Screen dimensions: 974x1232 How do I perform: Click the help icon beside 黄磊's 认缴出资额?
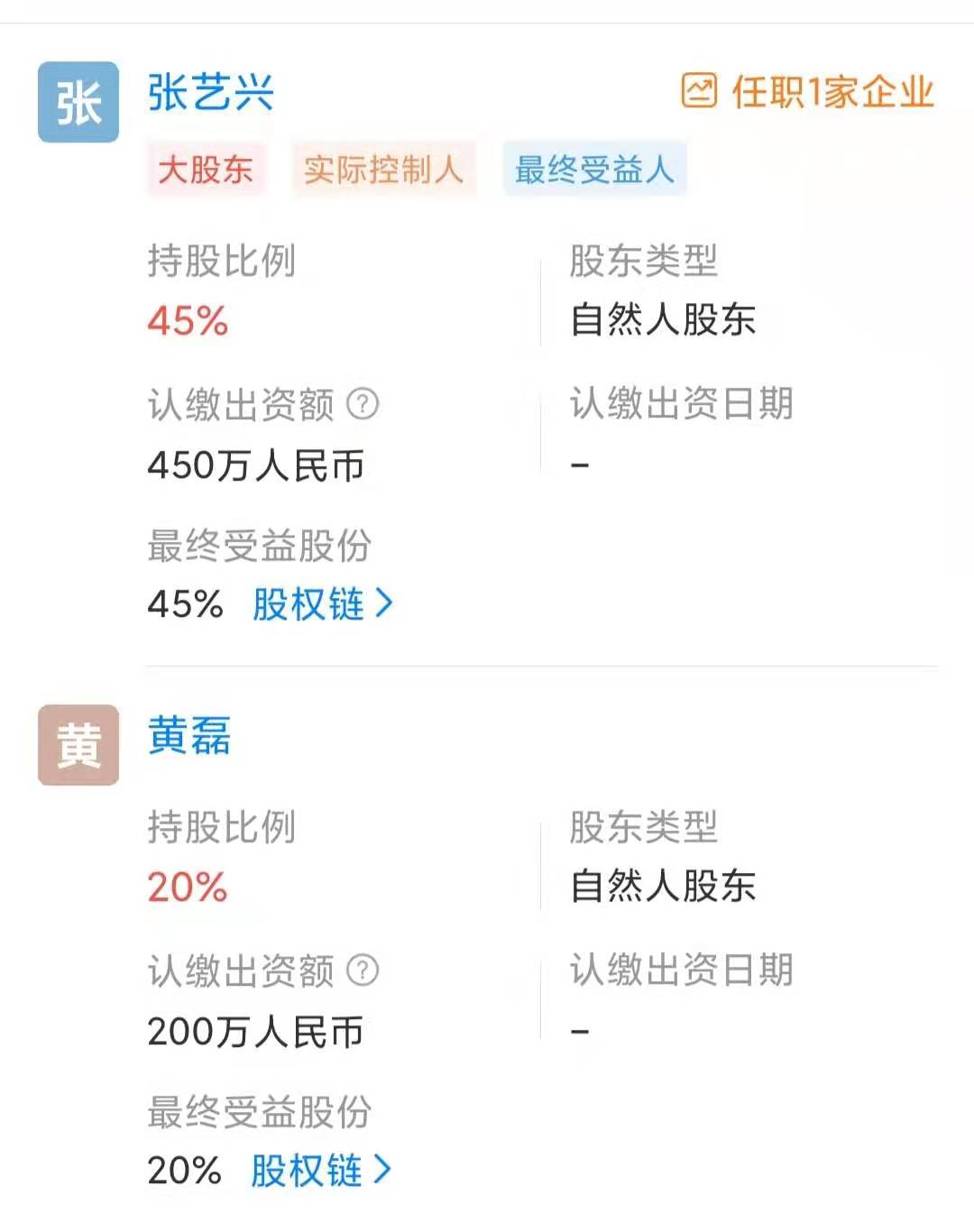pyautogui.click(x=363, y=970)
